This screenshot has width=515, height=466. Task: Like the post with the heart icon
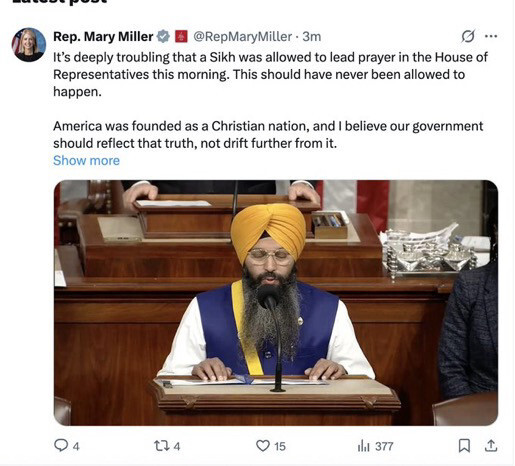[263, 446]
